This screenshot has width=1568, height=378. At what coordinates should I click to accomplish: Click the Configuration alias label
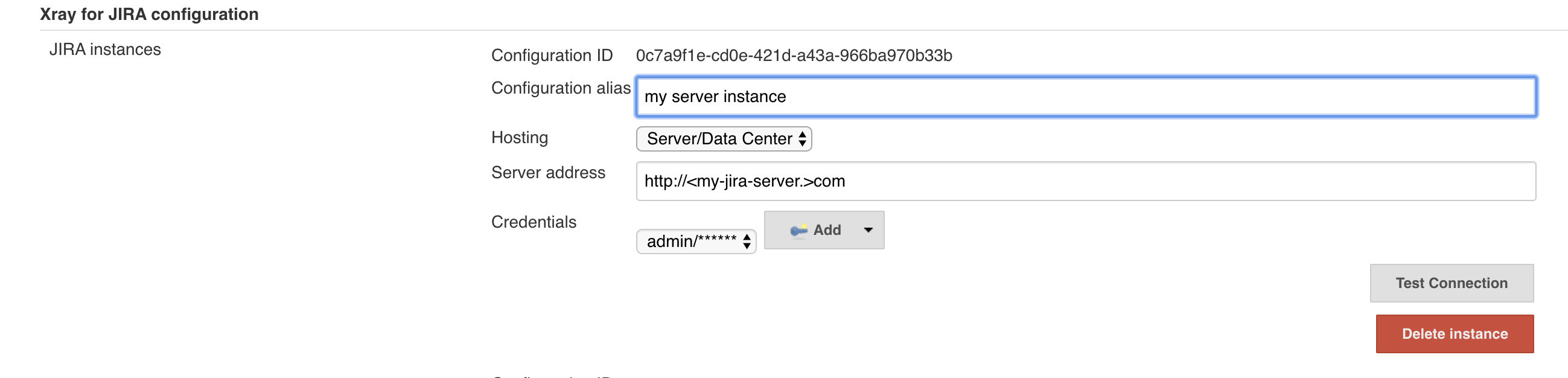point(561,88)
